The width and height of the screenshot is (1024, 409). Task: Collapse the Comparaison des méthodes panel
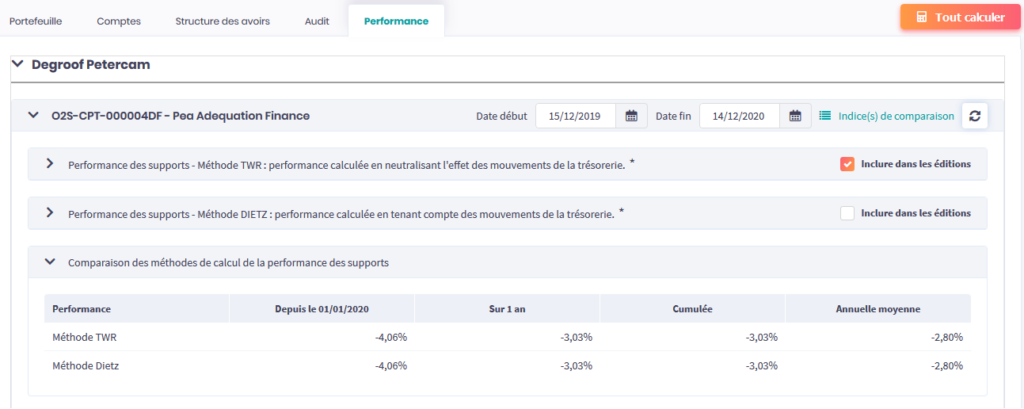tap(50, 262)
